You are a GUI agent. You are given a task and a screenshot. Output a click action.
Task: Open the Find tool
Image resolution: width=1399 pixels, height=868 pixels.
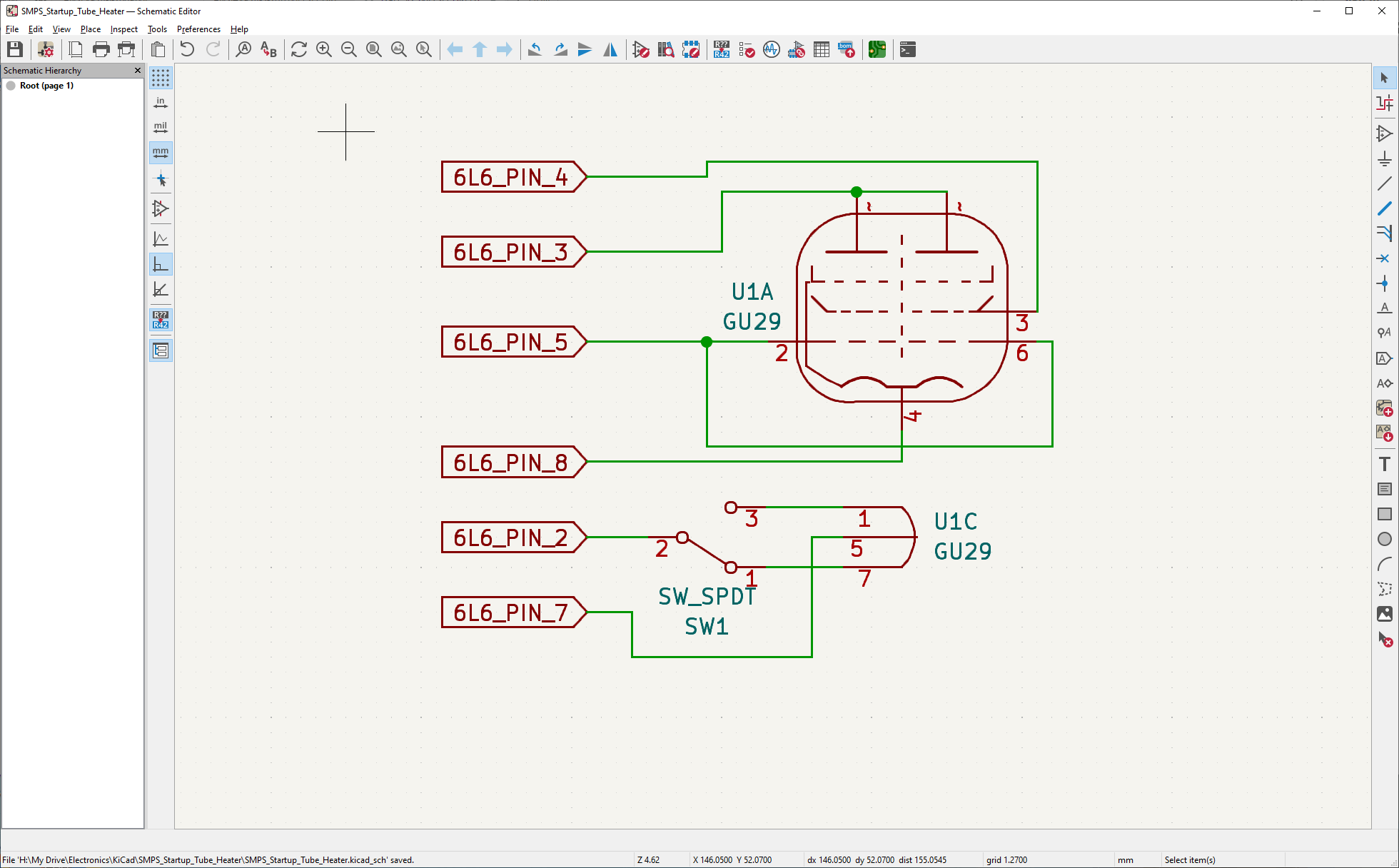tap(243, 49)
